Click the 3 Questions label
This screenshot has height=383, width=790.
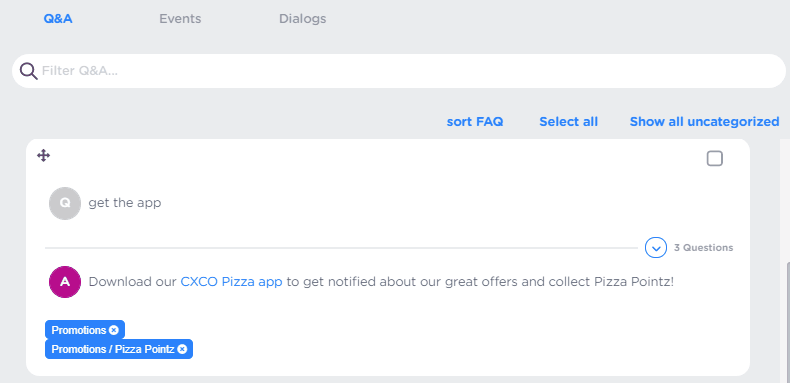pos(703,248)
